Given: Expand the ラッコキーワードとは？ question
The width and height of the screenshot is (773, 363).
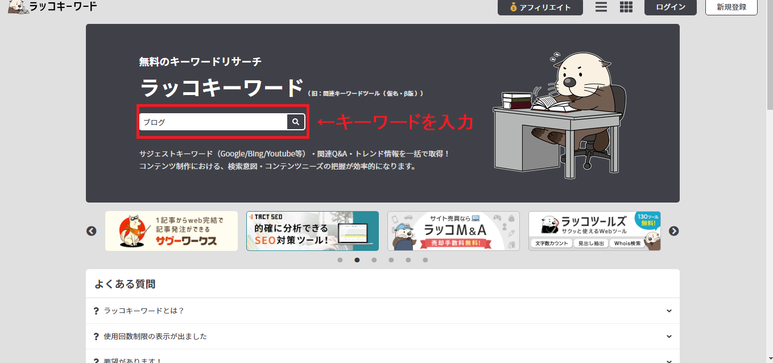Looking at the screenshot, I should (x=383, y=311).
